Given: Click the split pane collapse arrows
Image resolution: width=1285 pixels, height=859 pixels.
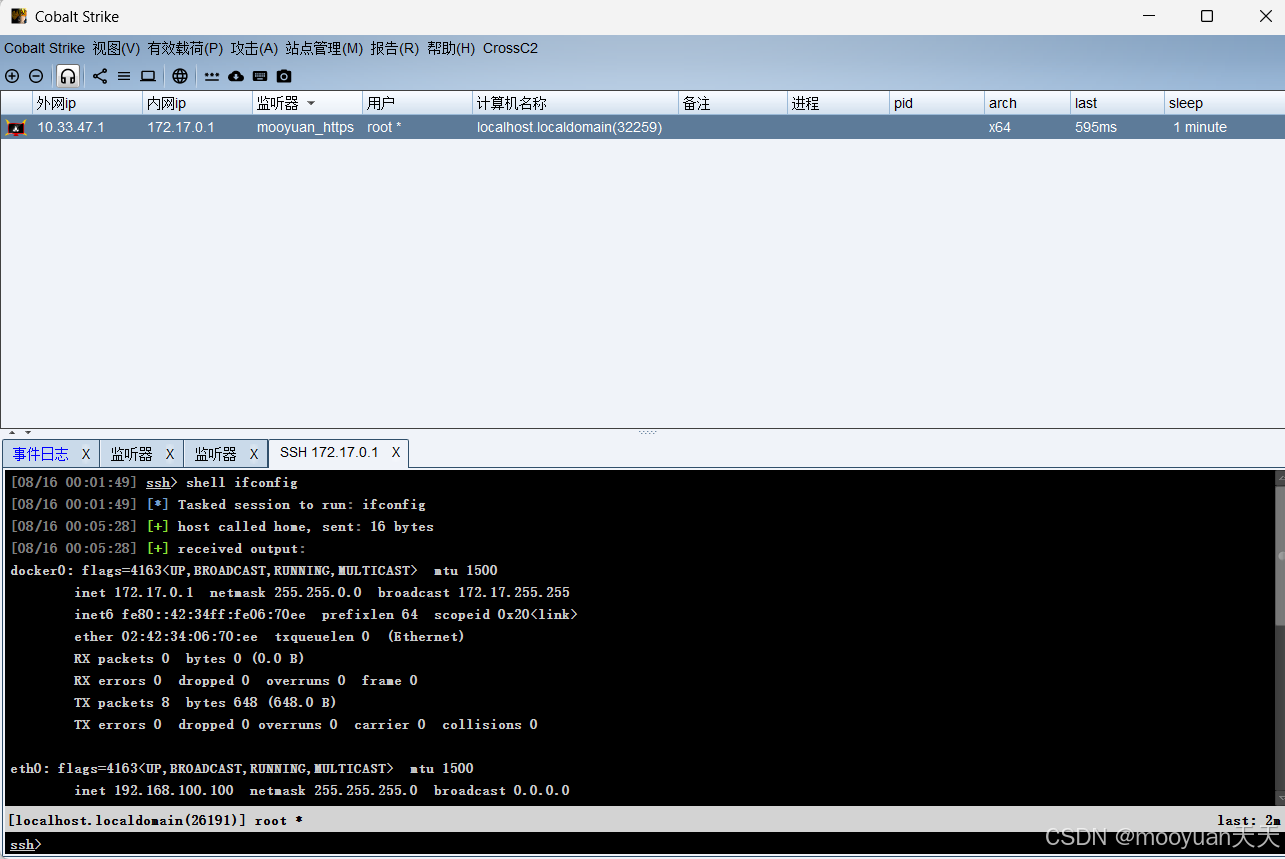Looking at the screenshot, I should point(20,433).
